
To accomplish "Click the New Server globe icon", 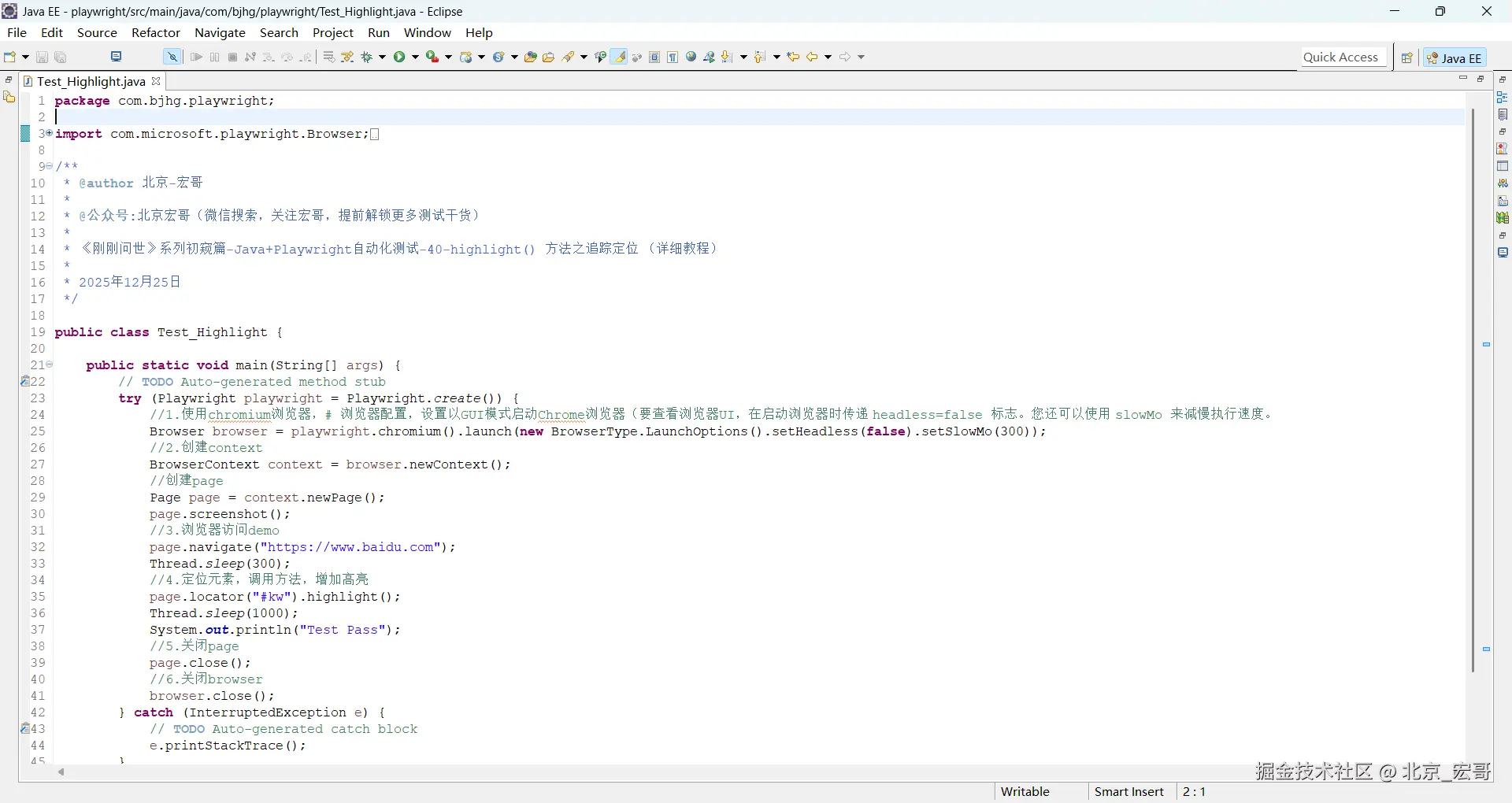I will click(x=466, y=57).
